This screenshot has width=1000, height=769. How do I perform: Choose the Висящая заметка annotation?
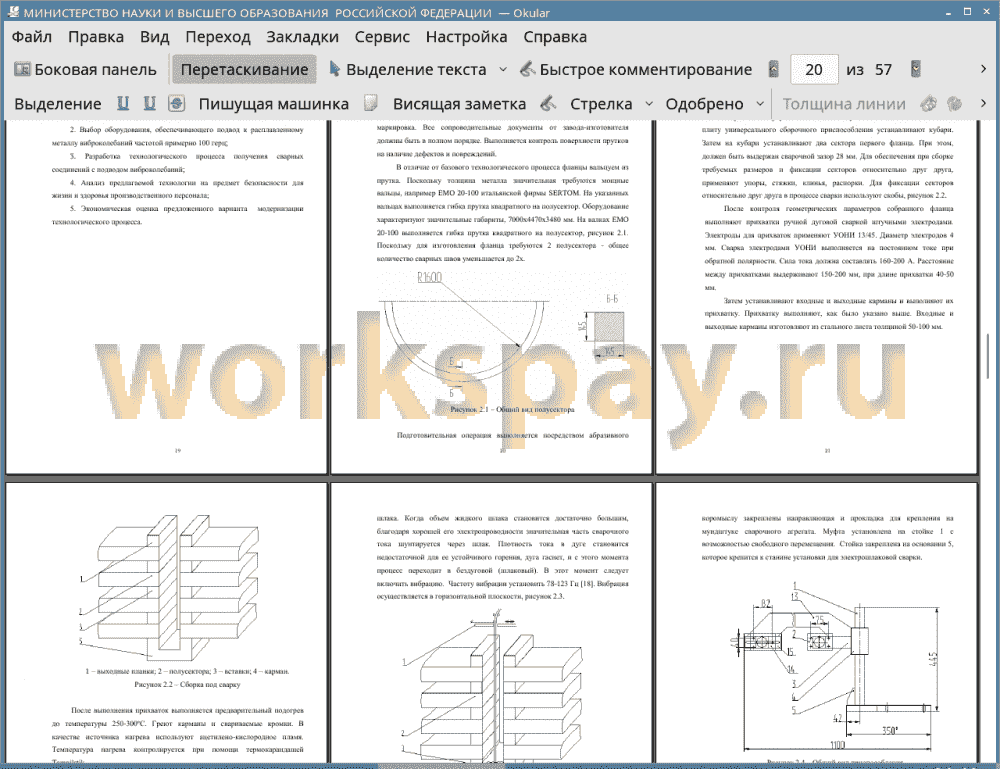[x=459, y=104]
